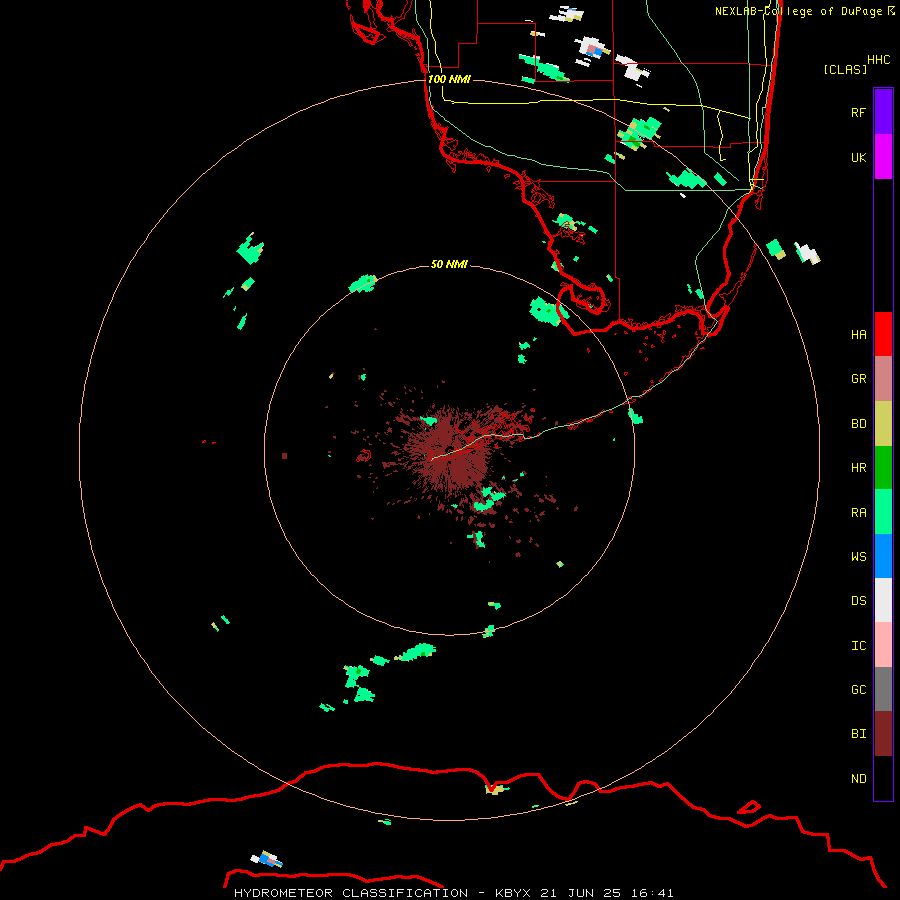The height and width of the screenshot is (900, 900).
Task: Click the BI legend label
Action: click(x=858, y=734)
